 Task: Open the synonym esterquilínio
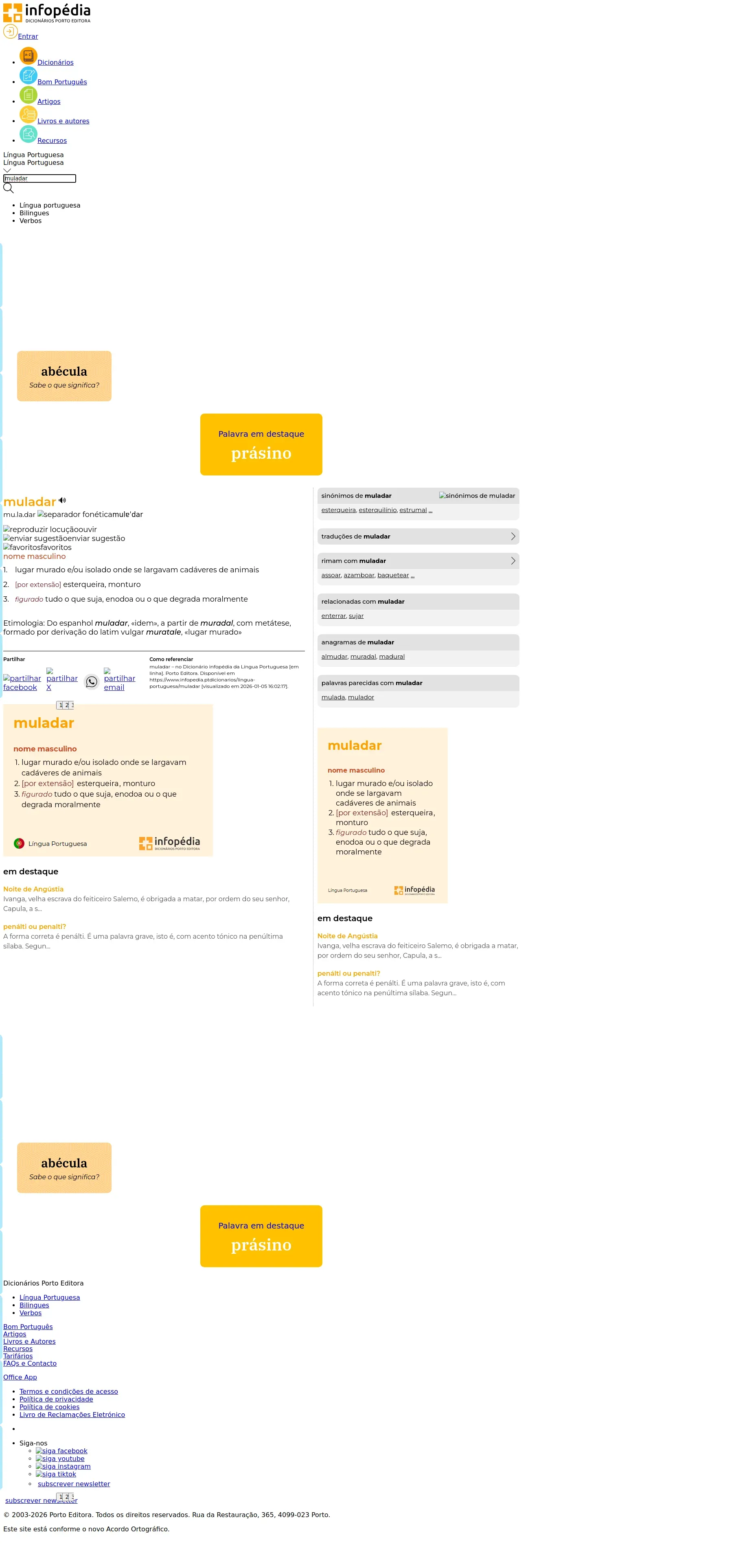pyautogui.click(x=377, y=510)
